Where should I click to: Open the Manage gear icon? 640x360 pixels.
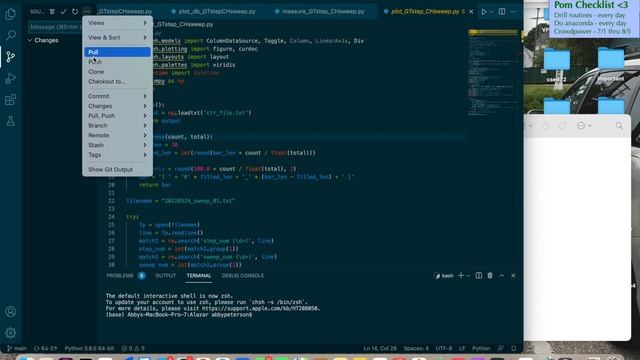pyautogui.click(x=11, y=333)
